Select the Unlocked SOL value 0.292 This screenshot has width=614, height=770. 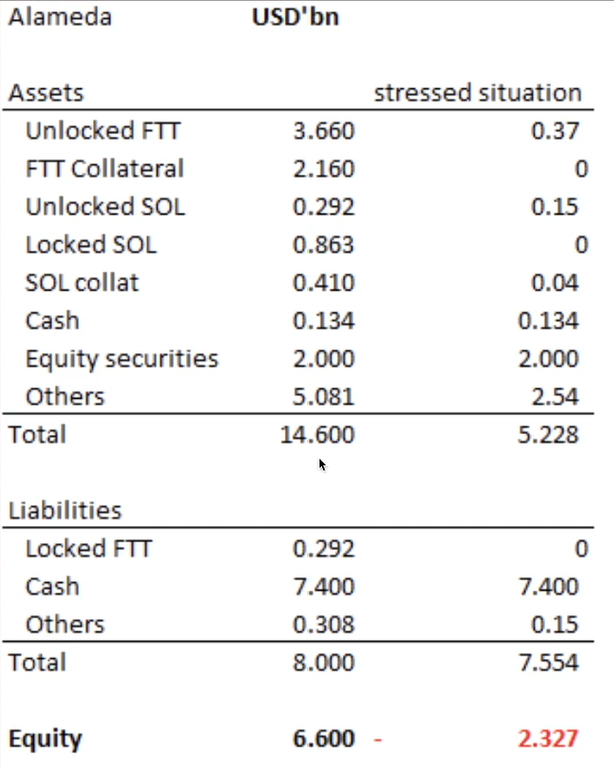323,207
